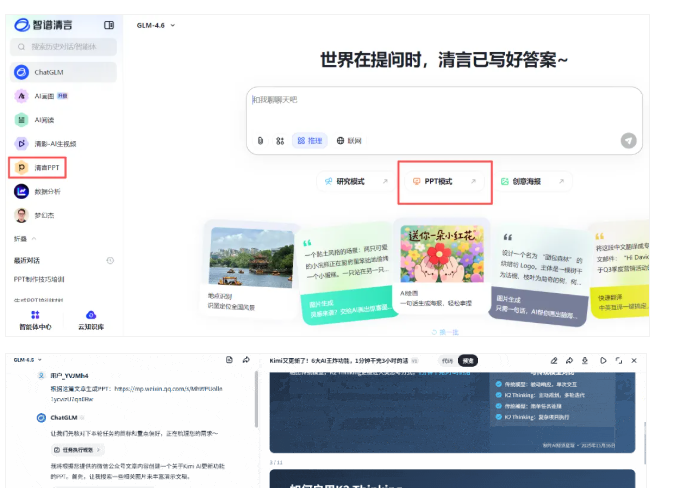This screenshot has height=488, width=681.
Task: Click the 送你一朵小红花 image card
Action: point(442,260)
